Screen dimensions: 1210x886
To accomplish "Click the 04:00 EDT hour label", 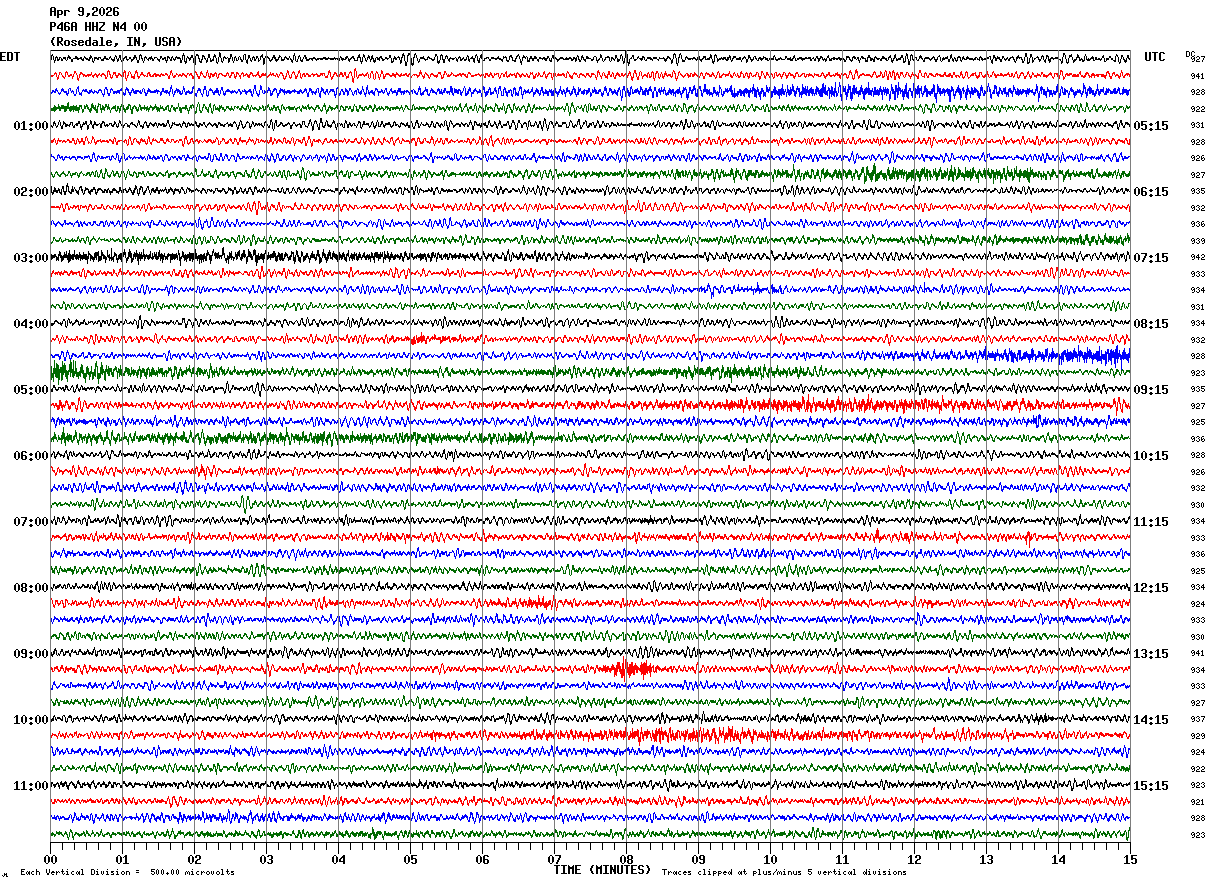I will click(31, 324).
